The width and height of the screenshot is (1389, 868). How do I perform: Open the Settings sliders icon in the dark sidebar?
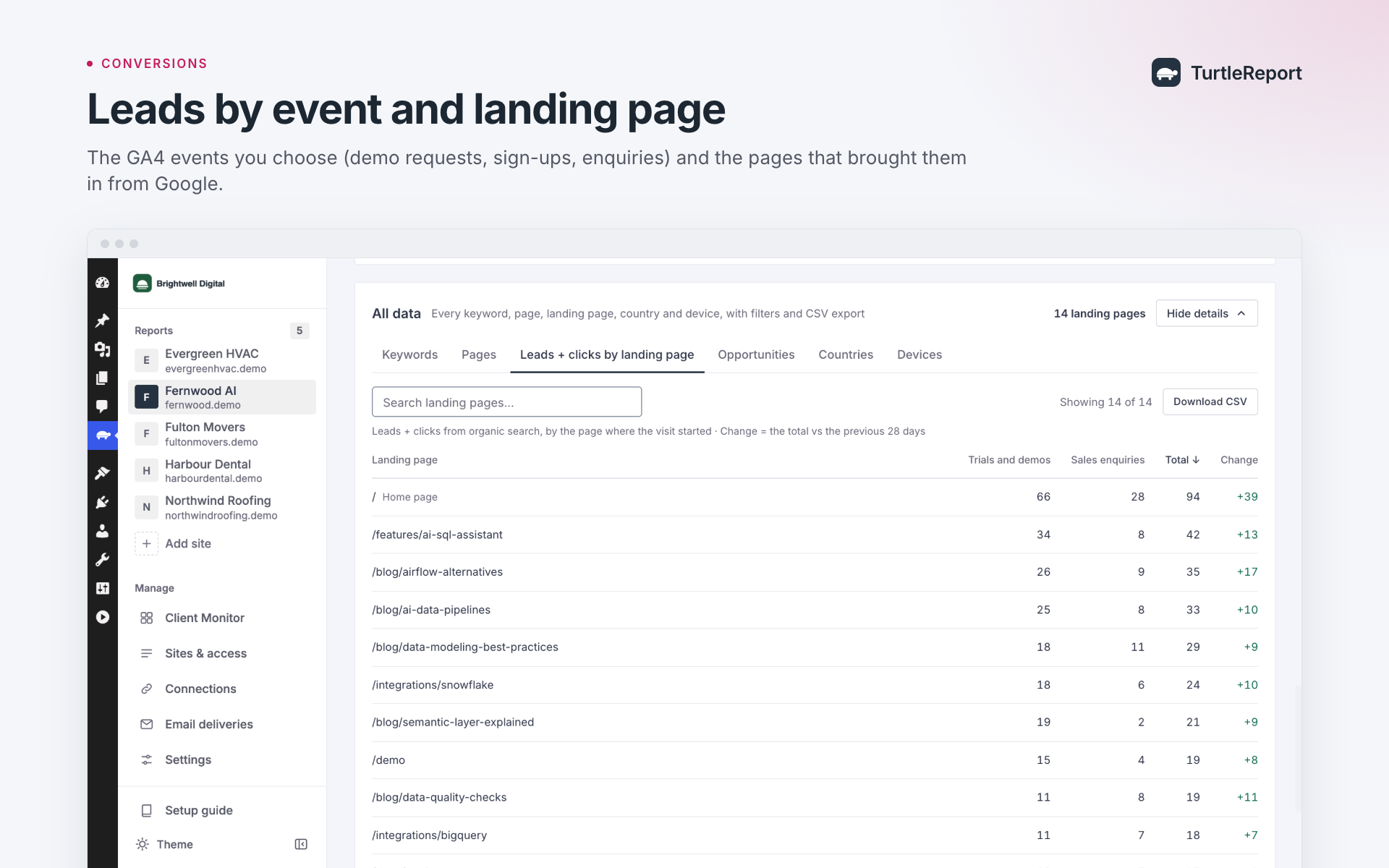click(x=102, y=588)
